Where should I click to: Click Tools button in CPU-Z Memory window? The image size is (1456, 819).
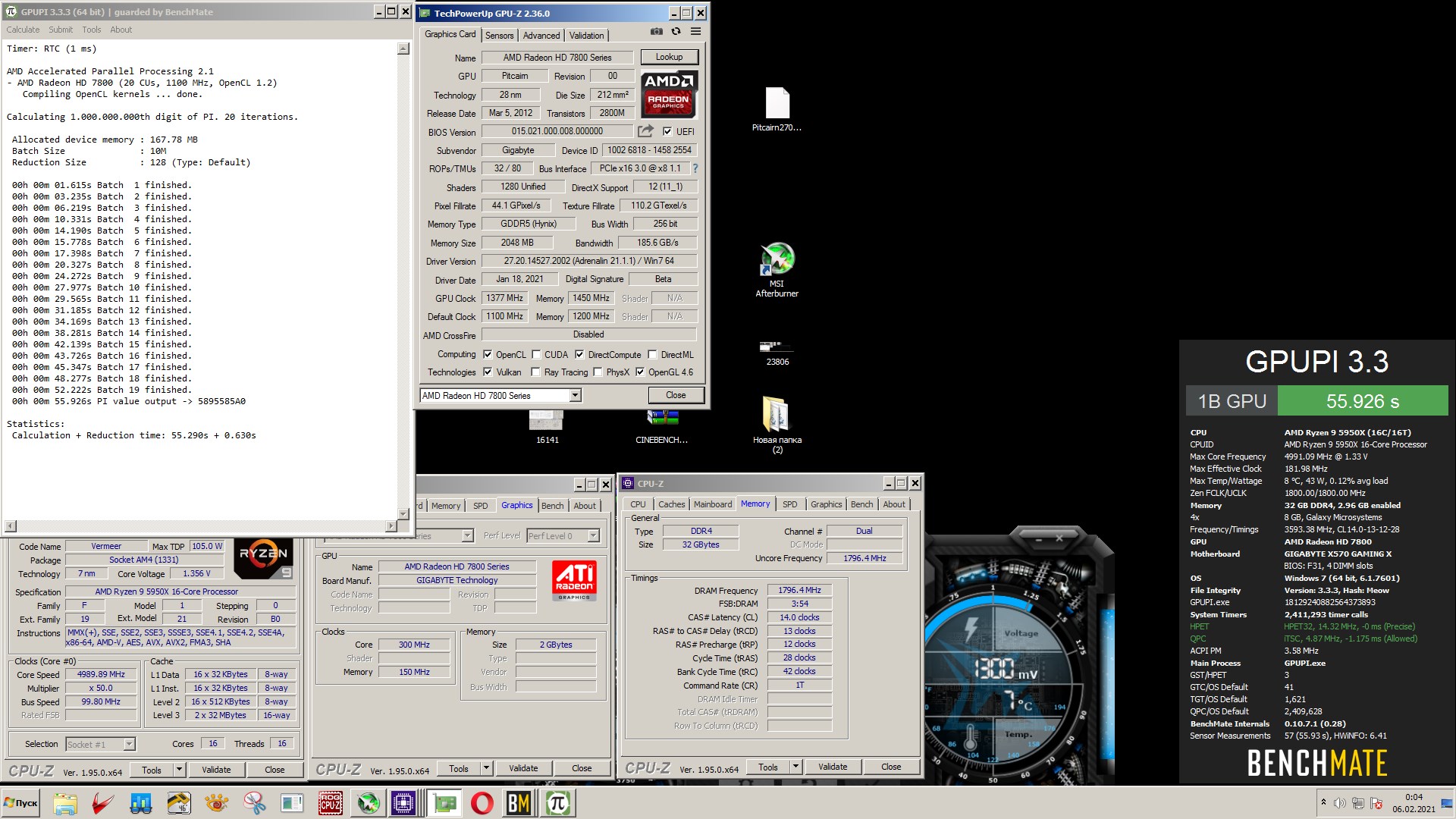coord(768,767)
